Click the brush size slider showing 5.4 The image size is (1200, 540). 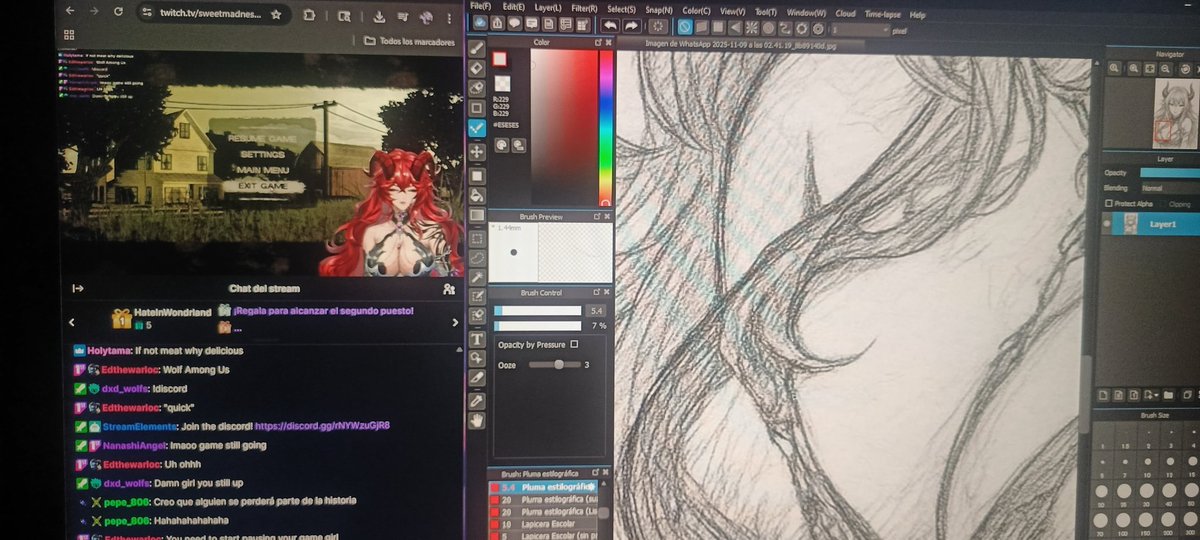coord(538,311)
